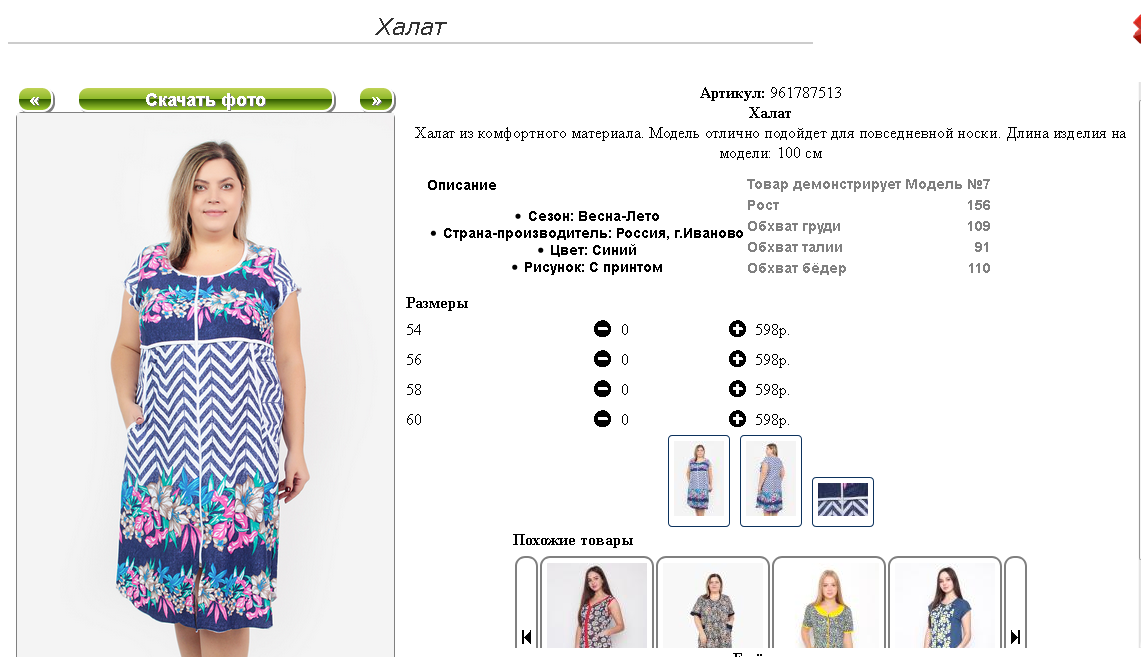Increase size 60 quantity with plus icon
The width and height of the screenshot is (1141, 657).
click(737, 418)
